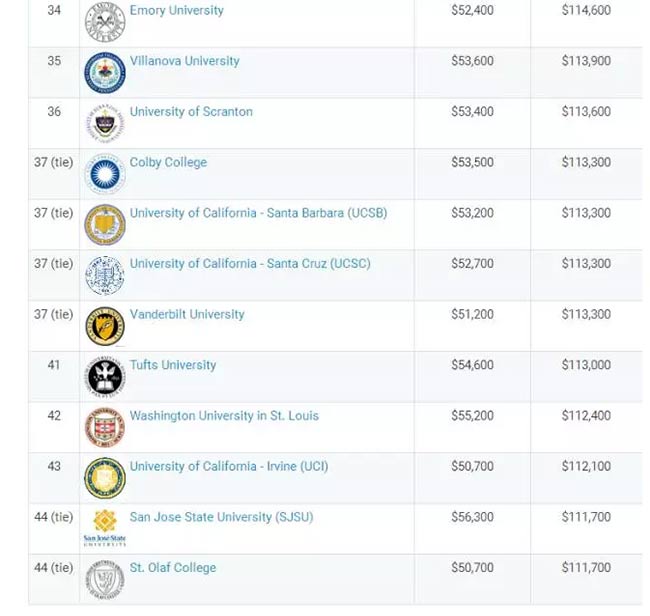650x616 pixels.
Task: Click the Tufts University black seal logo
Action: [x=105, y=377]
